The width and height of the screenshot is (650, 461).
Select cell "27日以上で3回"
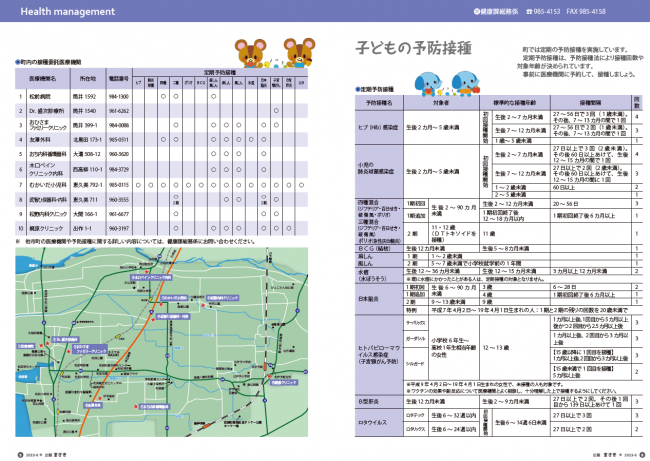click(572, 415)
